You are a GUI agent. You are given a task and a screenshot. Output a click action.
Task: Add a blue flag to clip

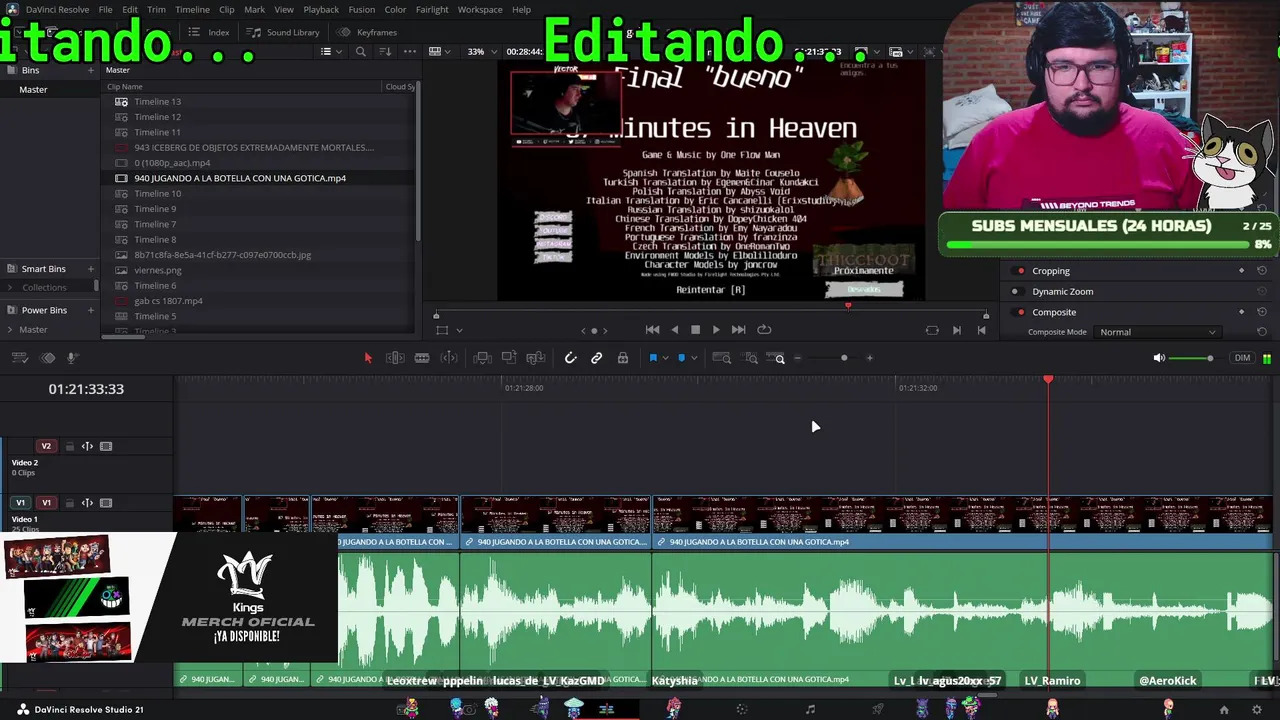(653, 358)
